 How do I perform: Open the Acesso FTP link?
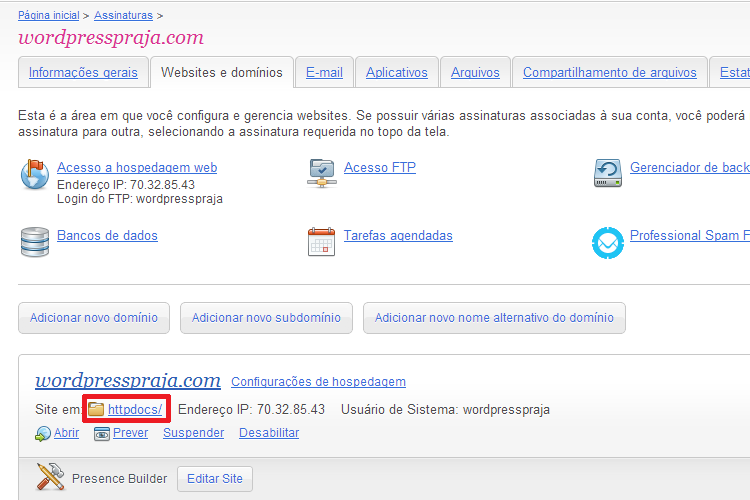pos(380,167)
